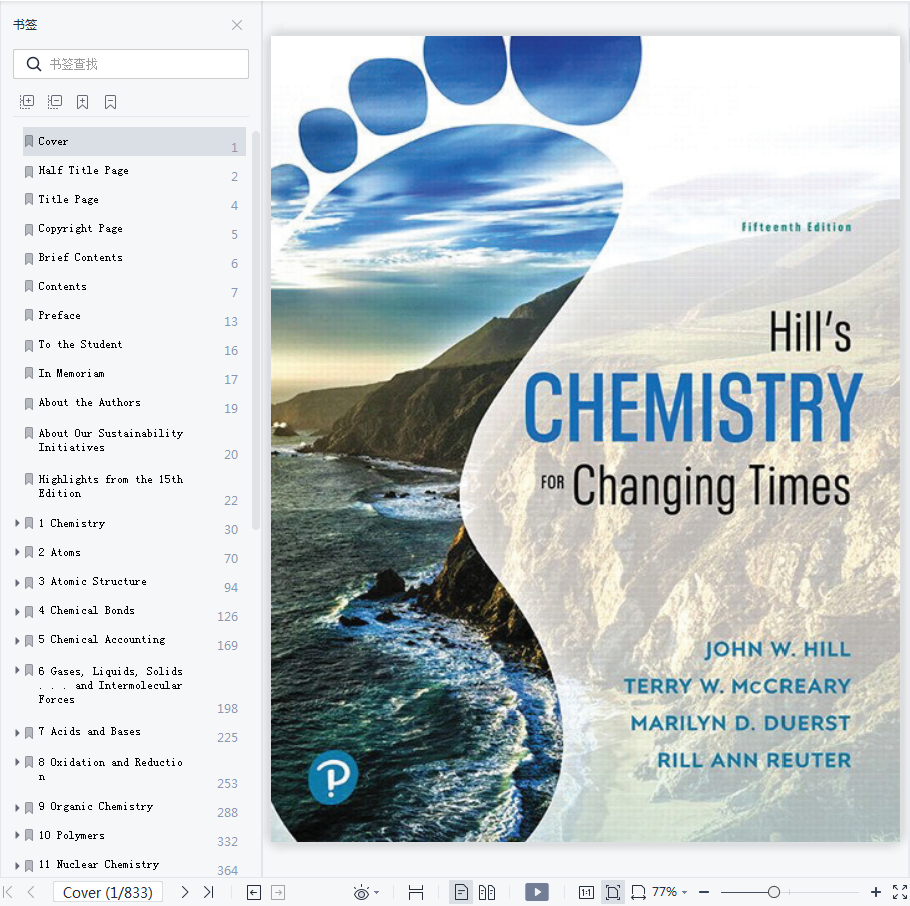The height and width of the screenshot is (906, 910).
Task: Click the bookmark icon beside Contents
Action: (x=29, y=287)
